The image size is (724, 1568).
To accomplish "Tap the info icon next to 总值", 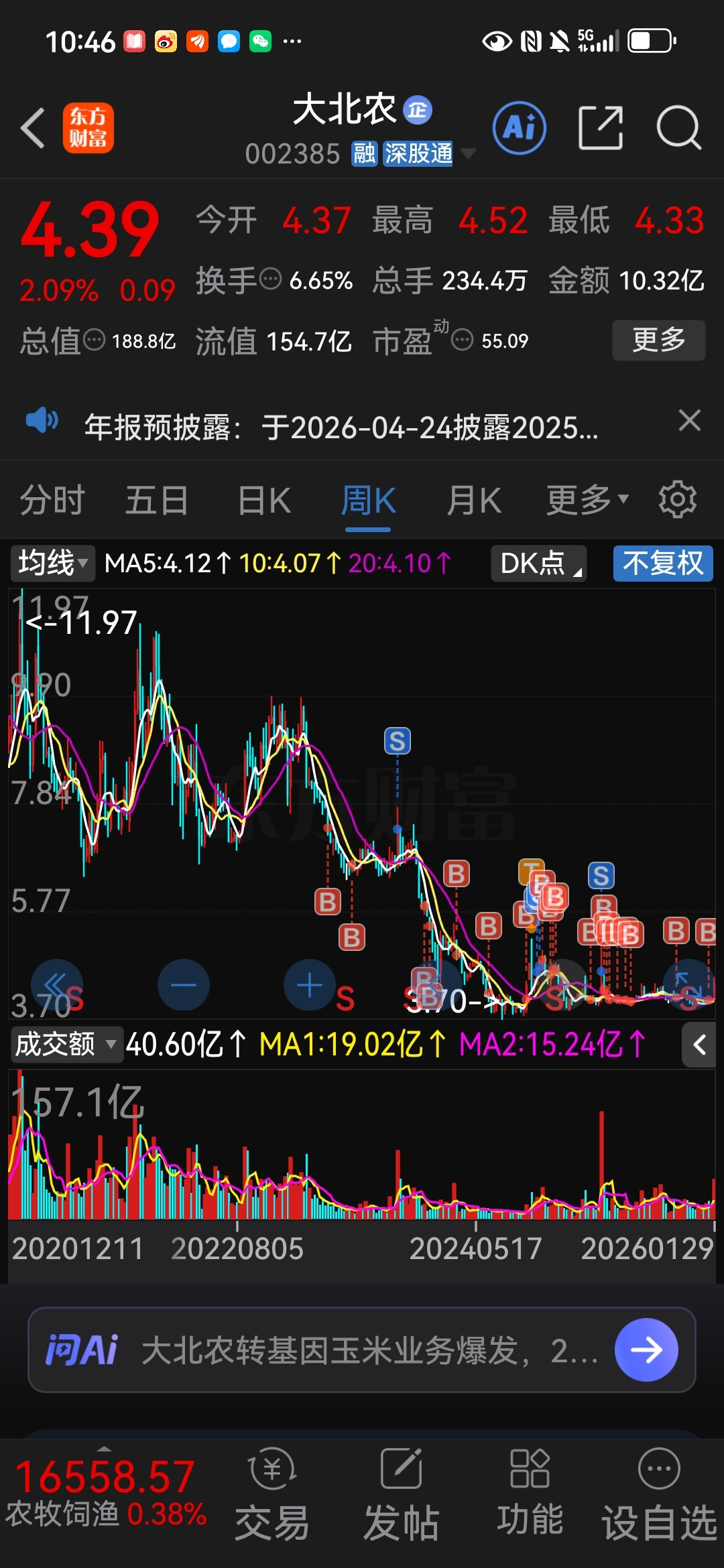I will 94,340.
